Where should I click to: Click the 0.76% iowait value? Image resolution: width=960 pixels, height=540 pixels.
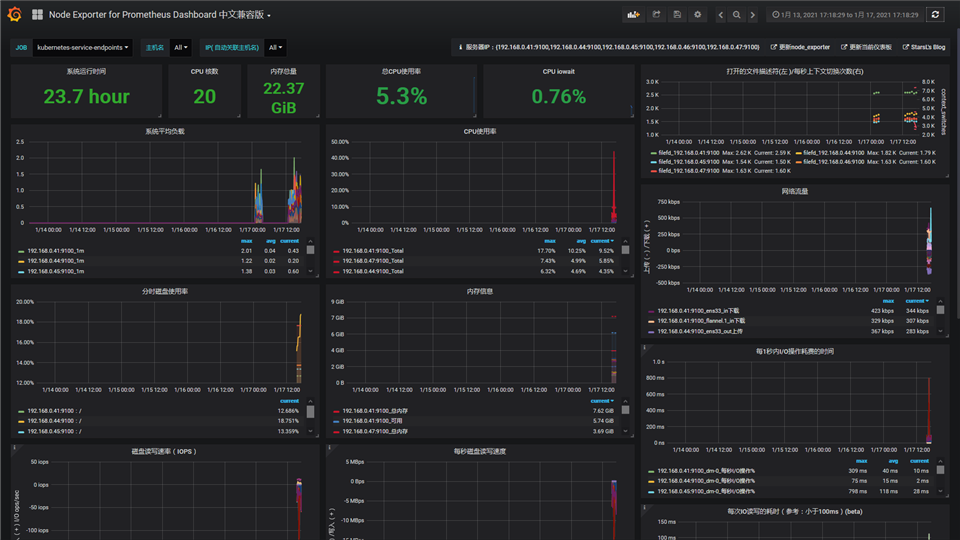(558, 96)
